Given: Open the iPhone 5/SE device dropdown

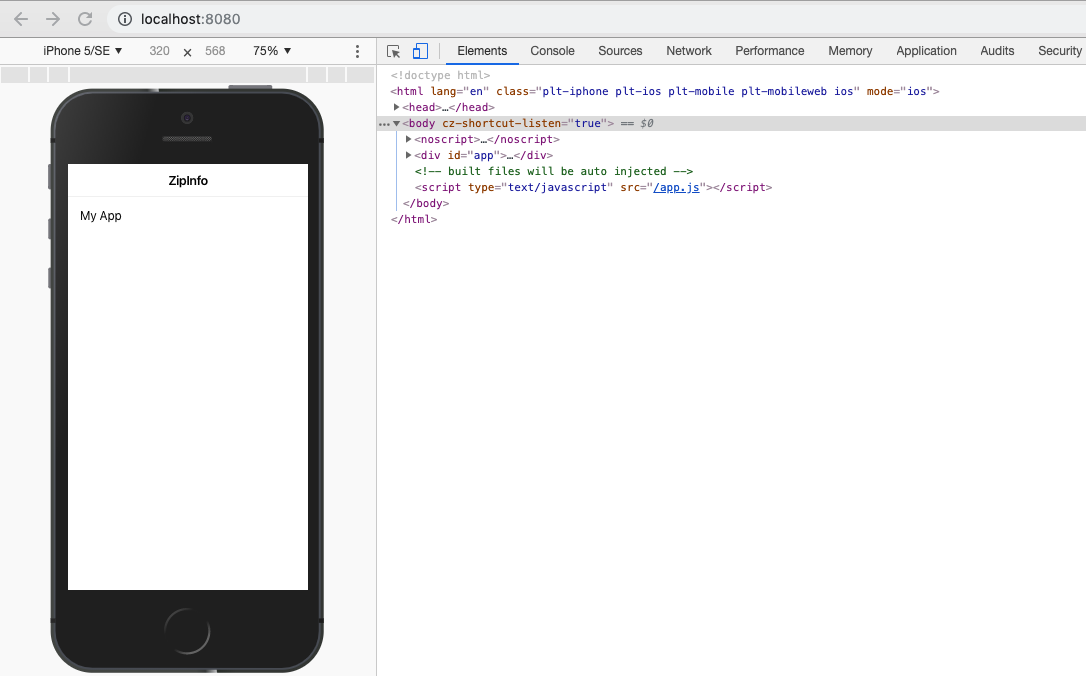Looking at the screenshot, I should [82, 51].
